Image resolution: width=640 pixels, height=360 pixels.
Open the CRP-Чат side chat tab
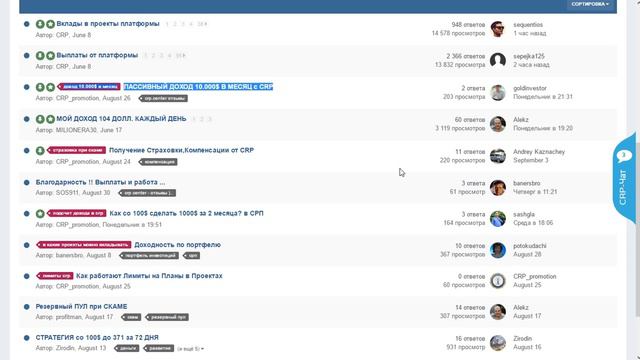(x=624, y=178)
